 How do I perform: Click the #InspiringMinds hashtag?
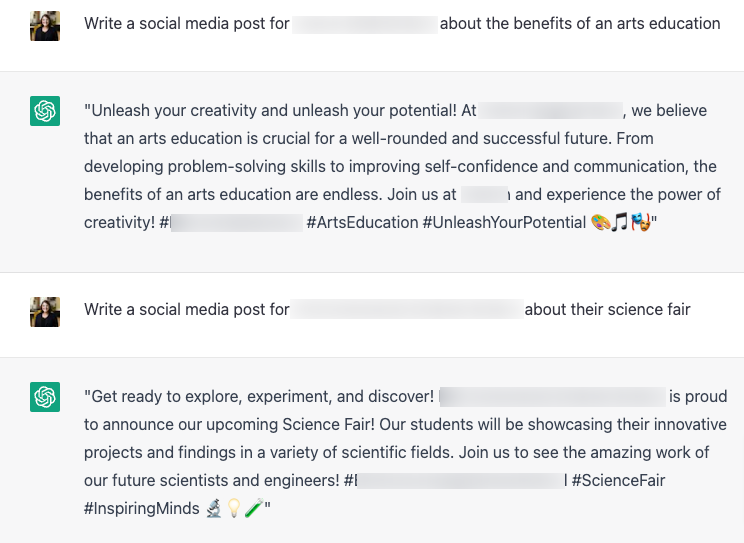(x=142, y=509)
